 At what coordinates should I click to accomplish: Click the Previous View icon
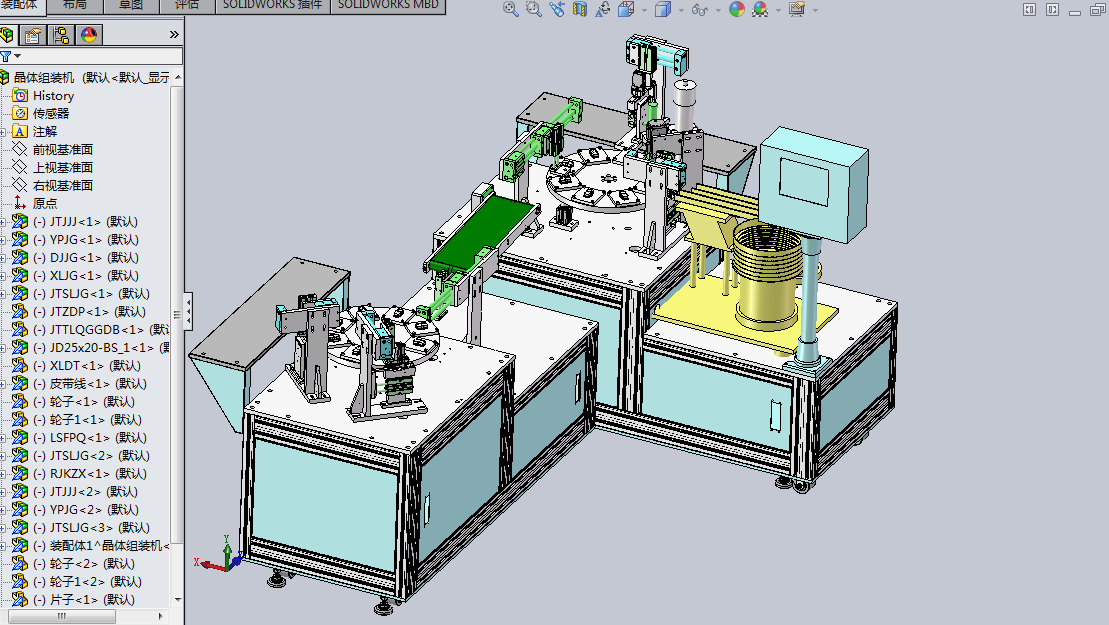pos(556,9)
